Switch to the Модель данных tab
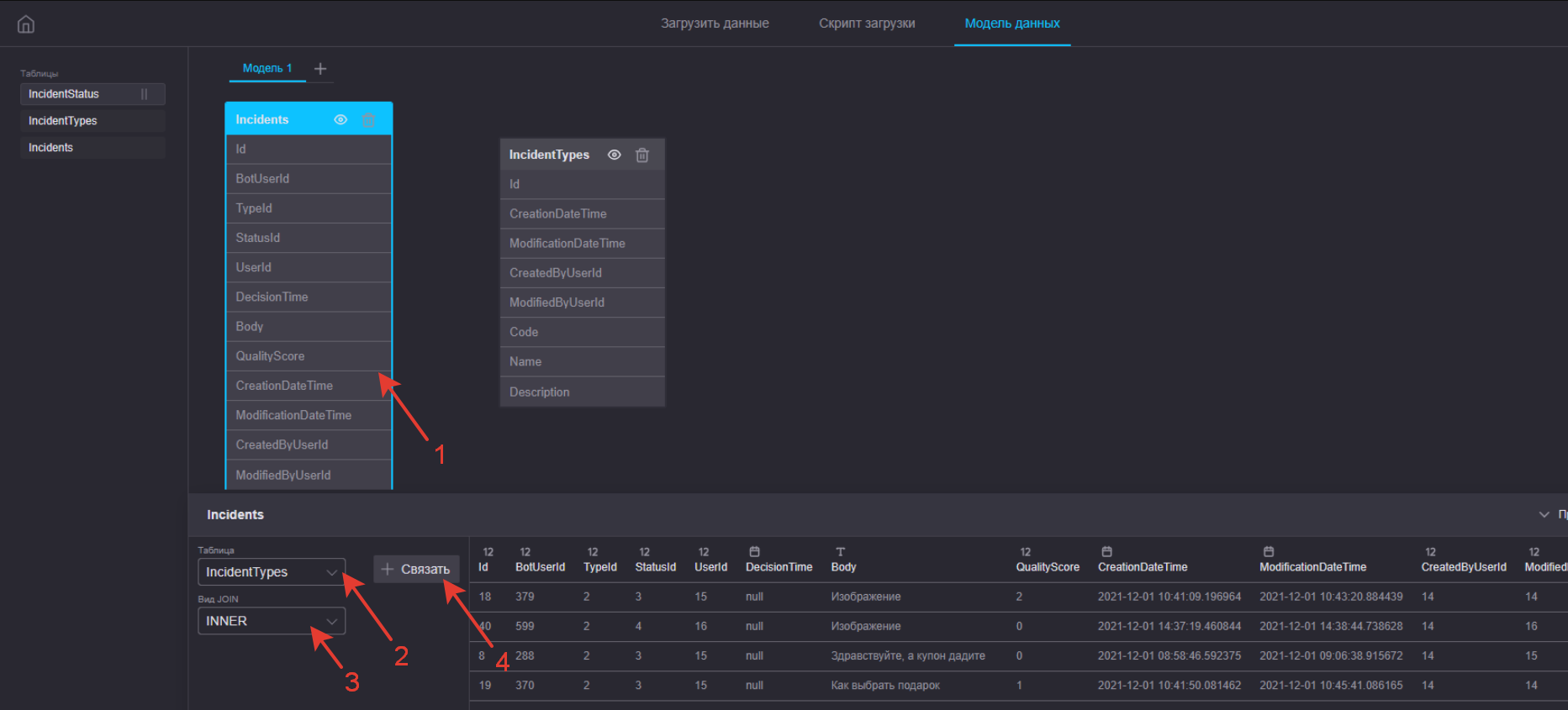 [1012, 24]
